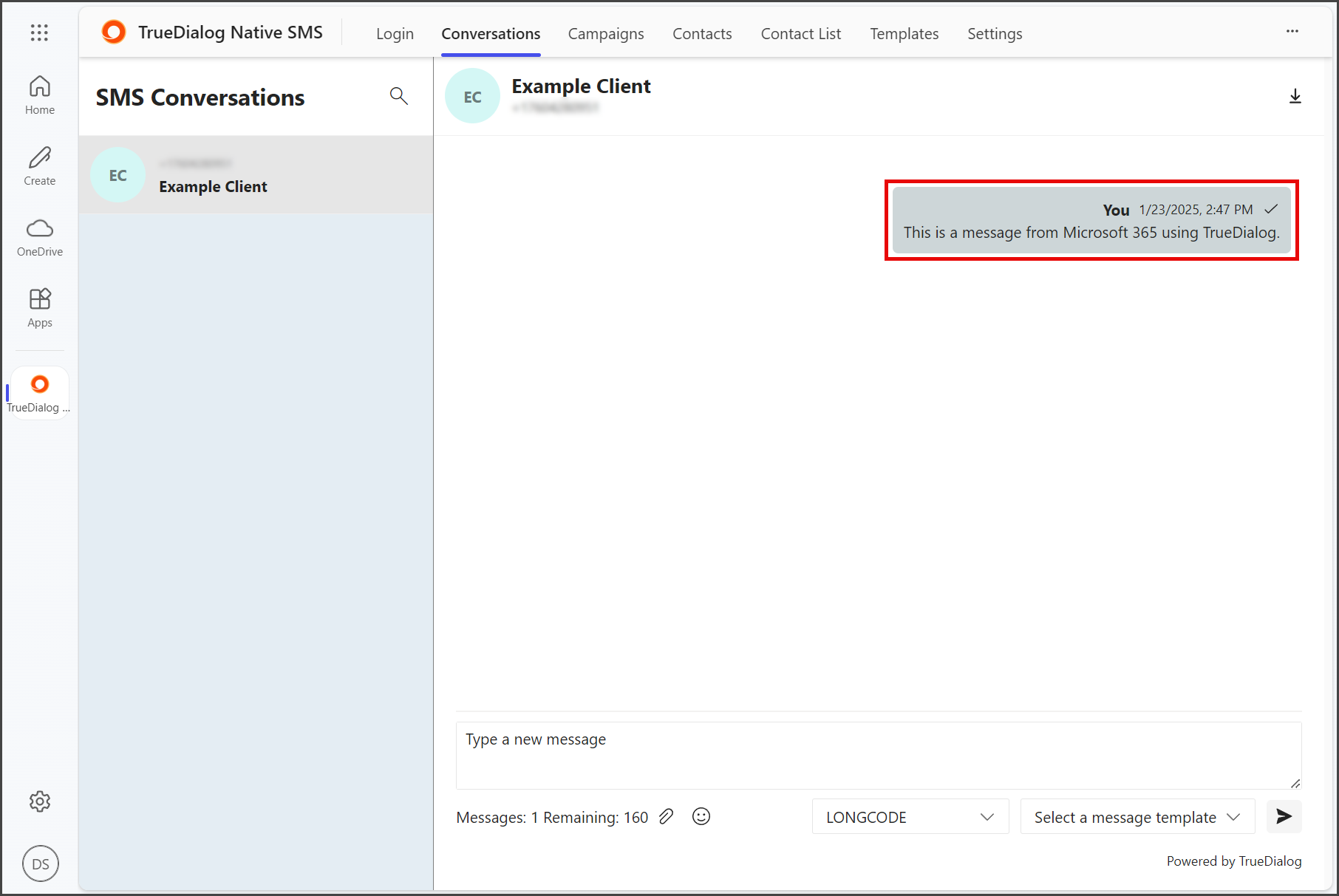This screenshot has width=1339, height=896.
Task: Expand the LONGCODE channel dropdown
Action: (x=910, y=817)
